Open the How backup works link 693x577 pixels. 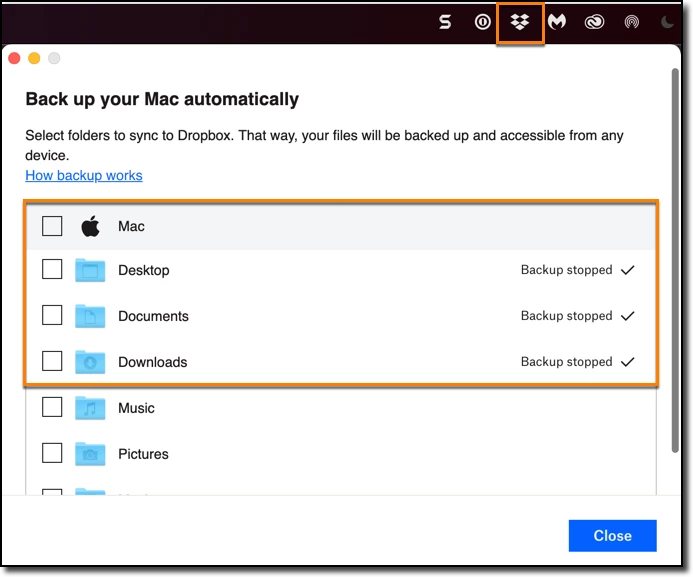[x=84, y=175]
